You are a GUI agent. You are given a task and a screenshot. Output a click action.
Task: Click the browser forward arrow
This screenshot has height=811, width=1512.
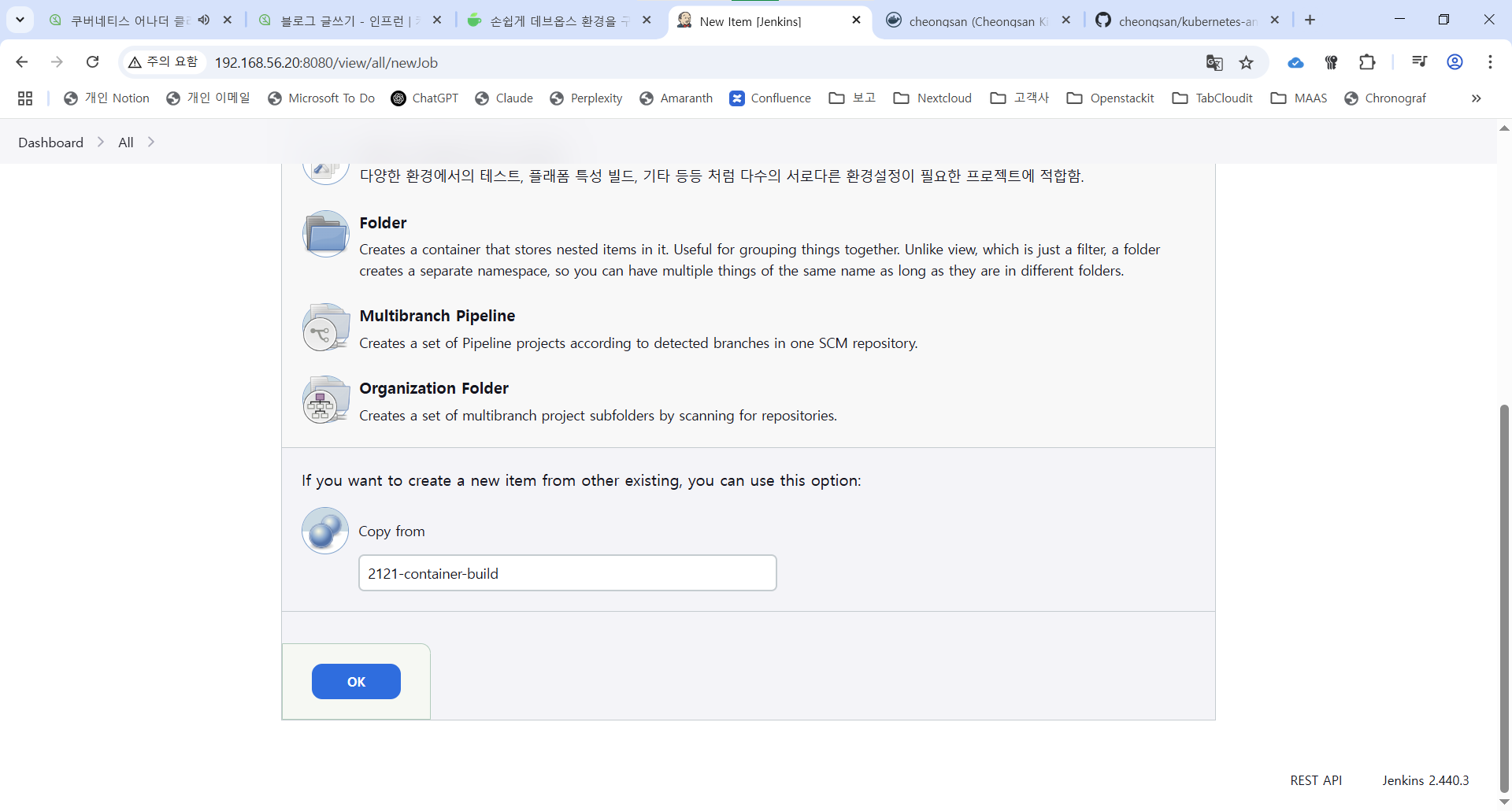click(x=57, y=62)
